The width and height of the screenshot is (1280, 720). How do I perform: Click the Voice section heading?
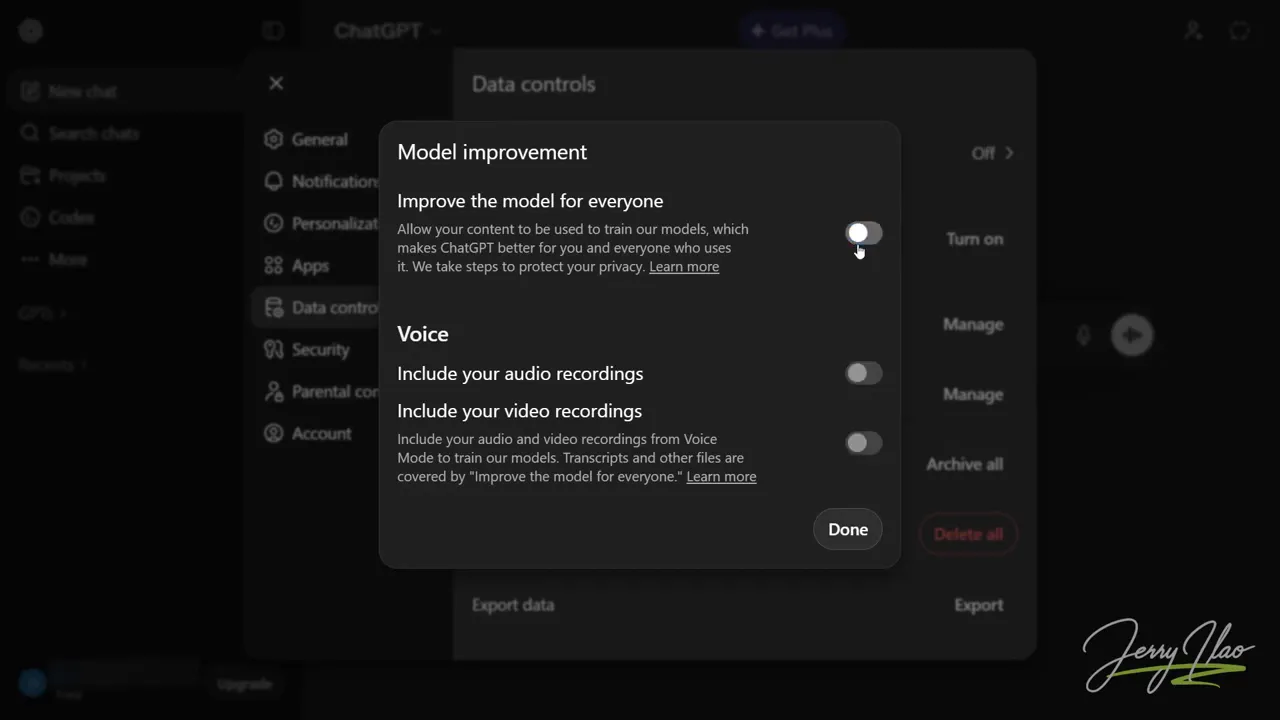[x=423, y=334]
